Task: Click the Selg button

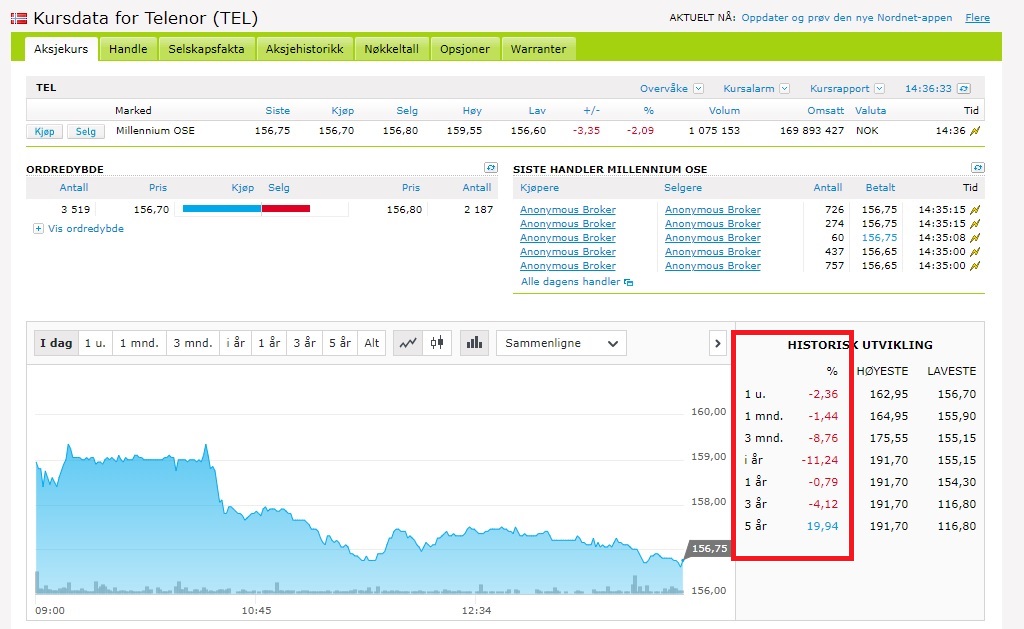Action: pos(86,131)
